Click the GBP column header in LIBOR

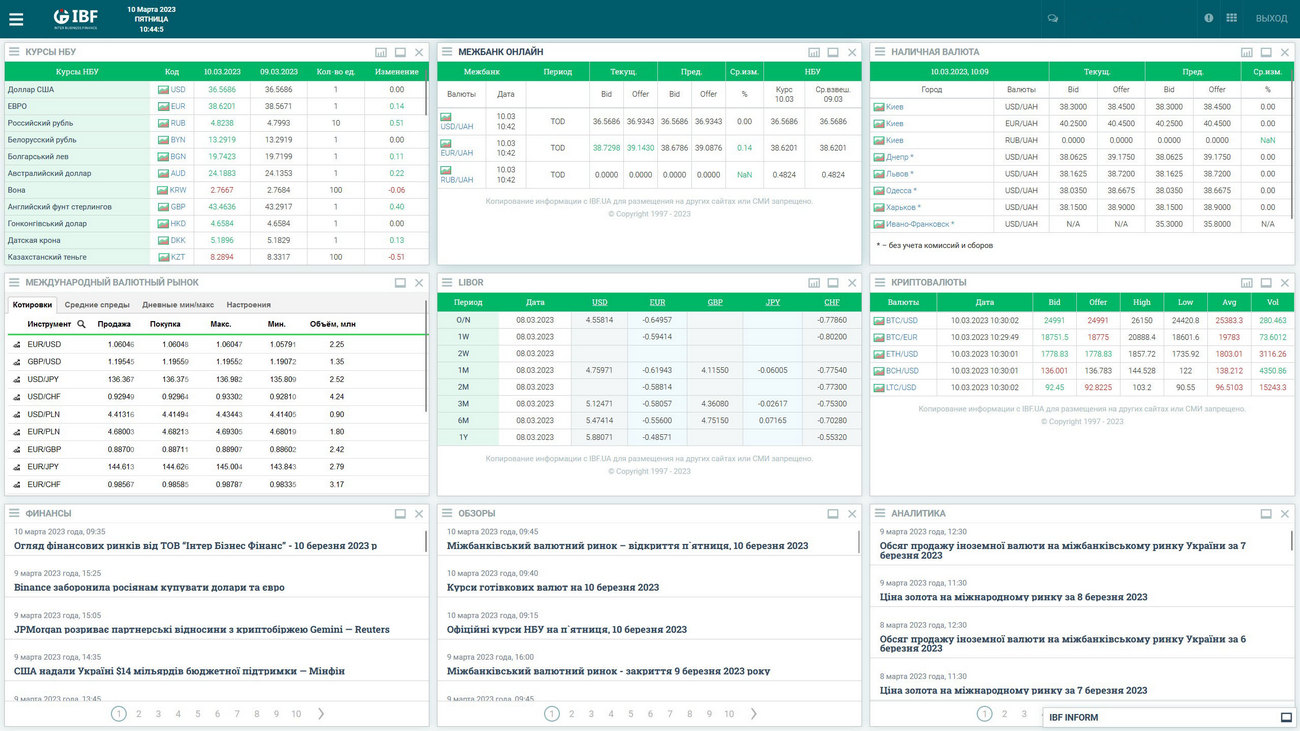click(715, 302)
